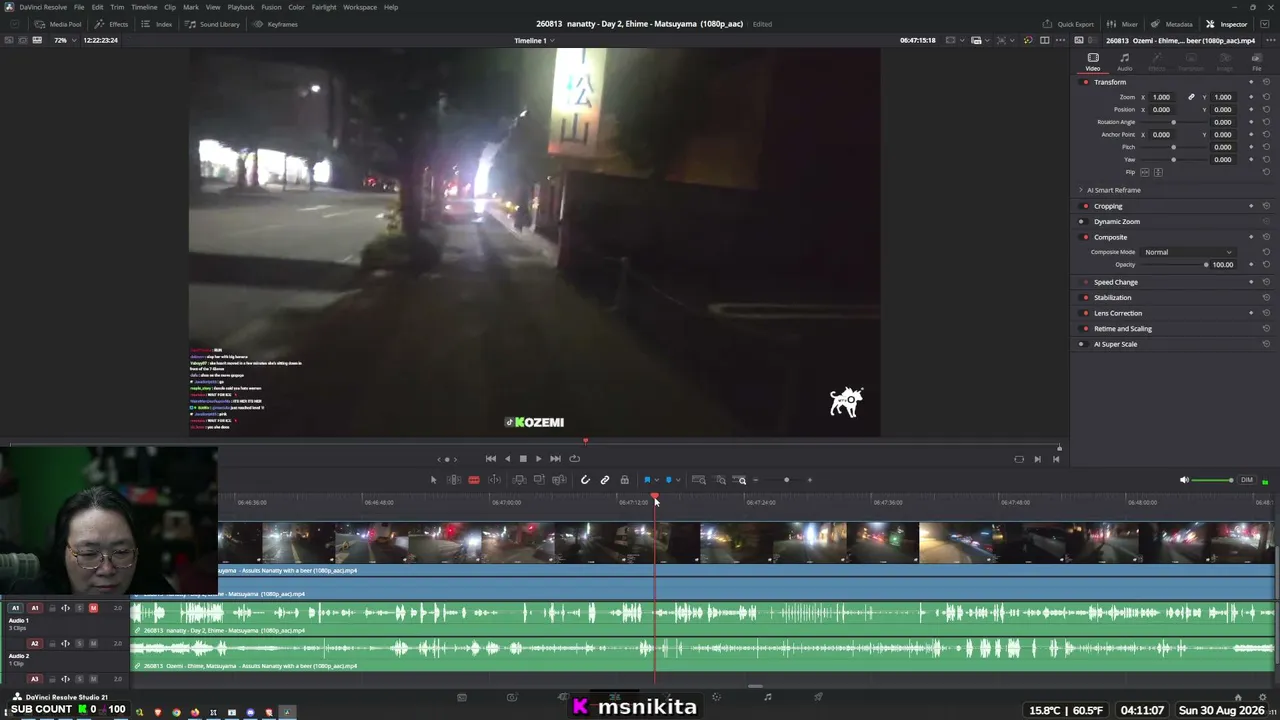
Task: Toggle the Lens Correction switch
Action: click(1085, 313)
